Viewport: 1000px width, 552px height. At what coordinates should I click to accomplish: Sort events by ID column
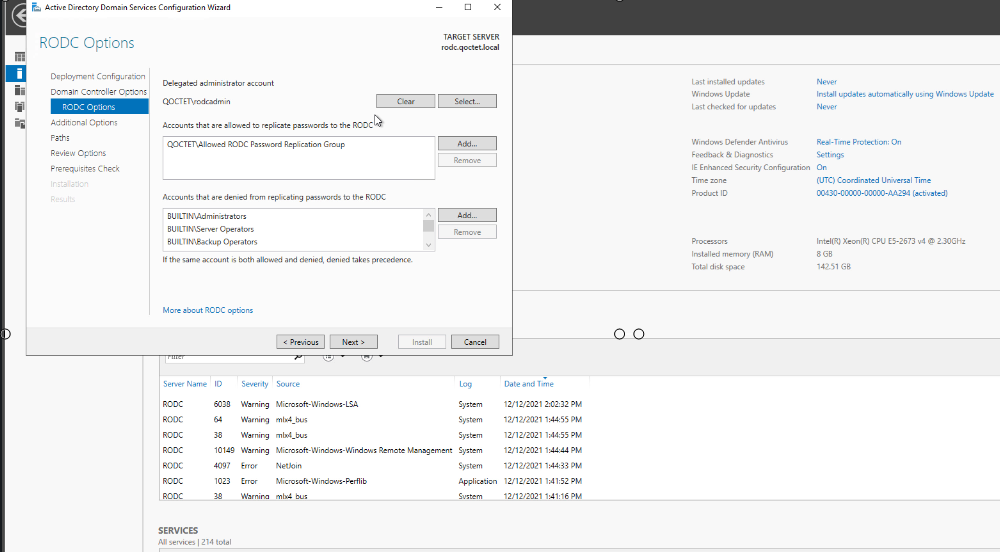click(x=218, y=384)
